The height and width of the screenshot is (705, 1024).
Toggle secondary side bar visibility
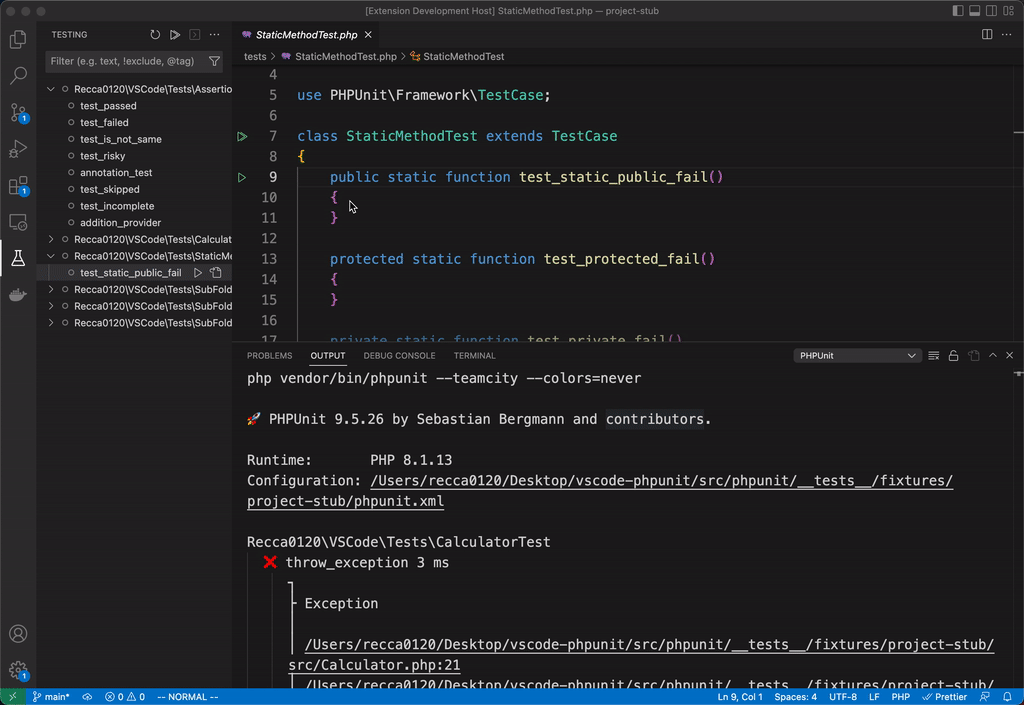(x=991, y=11)
